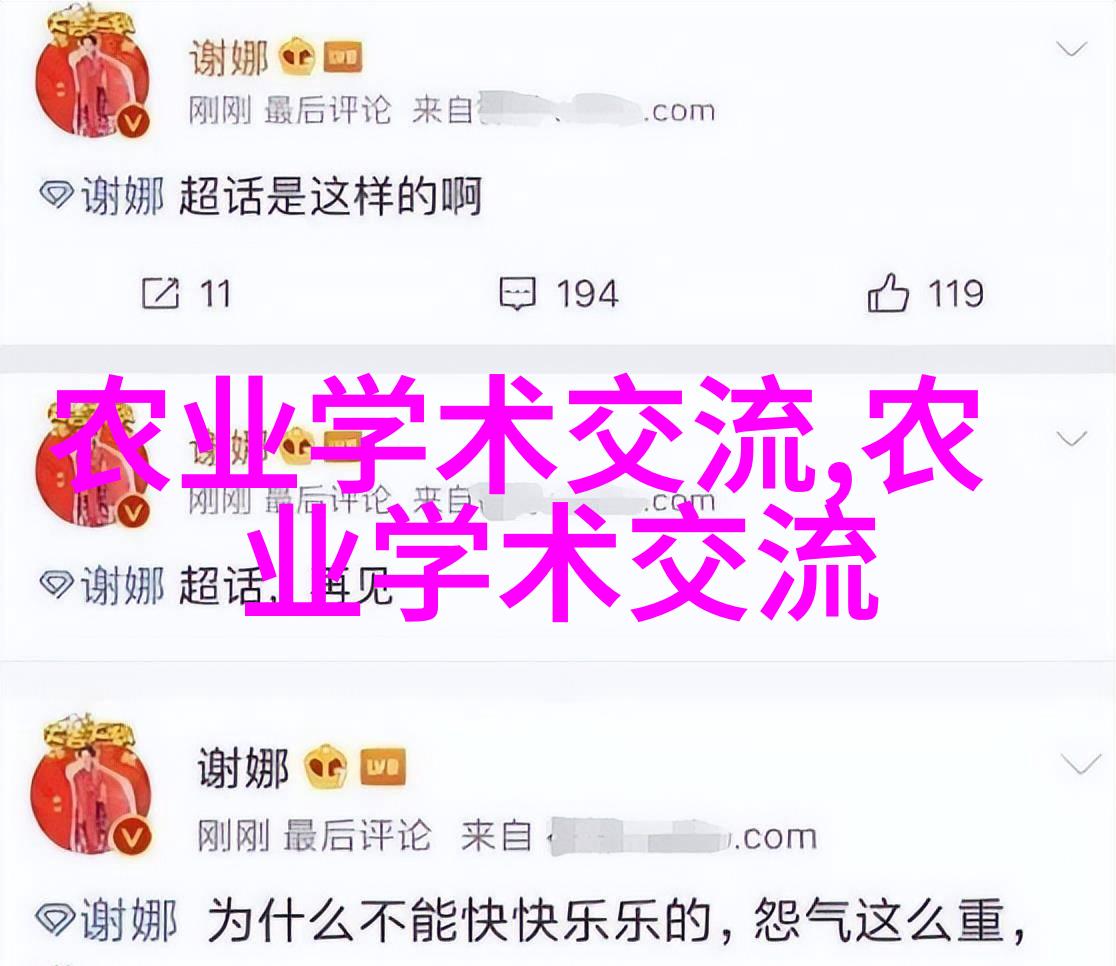Open comments icon showing 194
The height and width of the screenshot is (966, 1116).
click(x=517, y=293)
